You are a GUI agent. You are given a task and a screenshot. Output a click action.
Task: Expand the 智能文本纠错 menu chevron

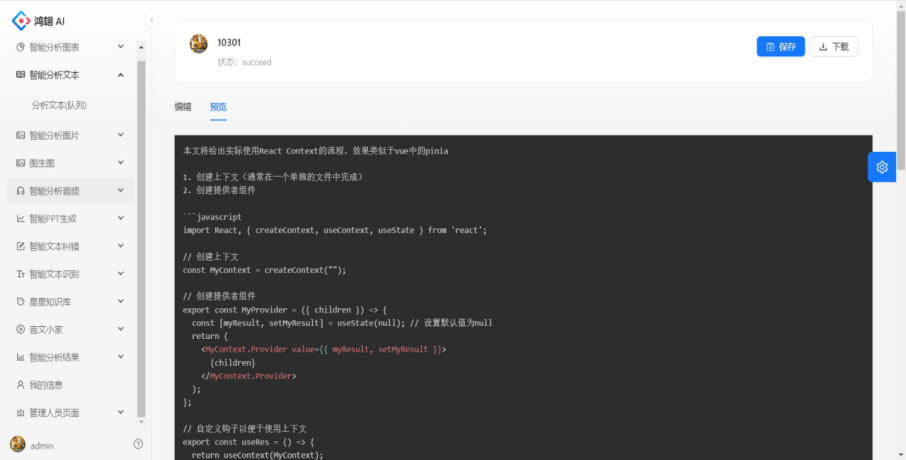[x=121, y=246]
